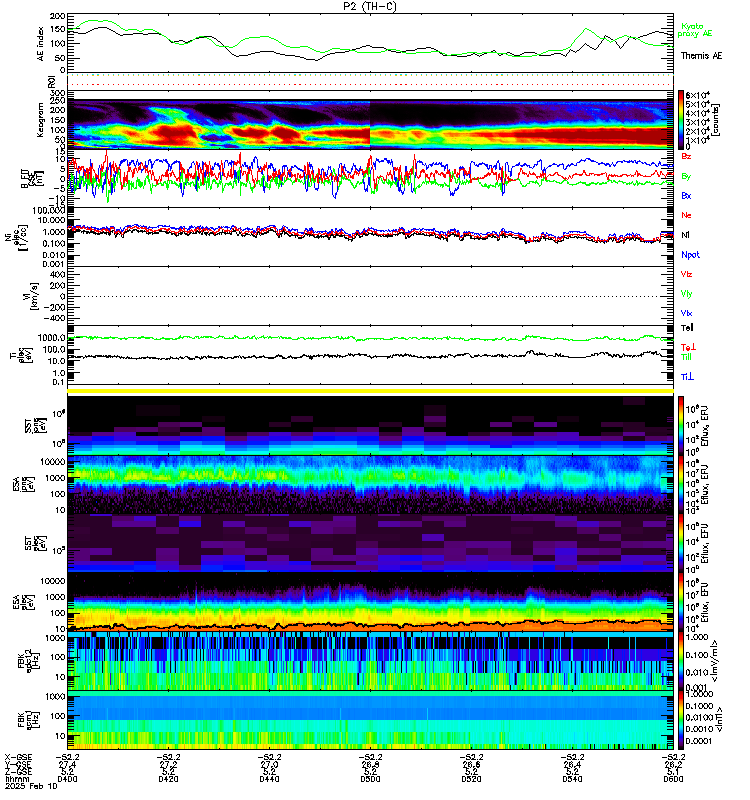Click the hhmm row label
The width and height of the screenshot is (750, 800).
17,779
